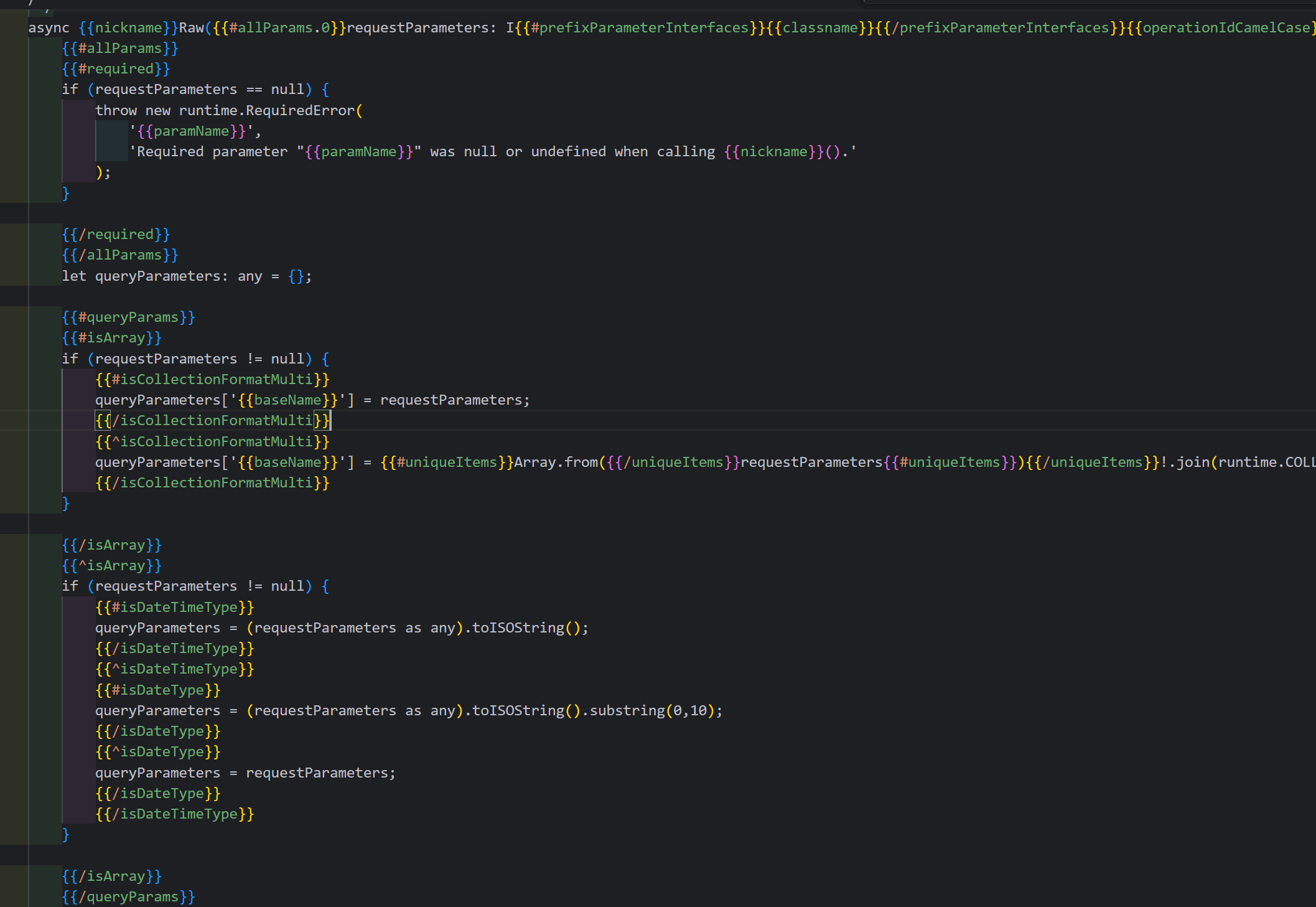
Task: Click the 'async' keyword on the first line
Action: pos(49,28)
